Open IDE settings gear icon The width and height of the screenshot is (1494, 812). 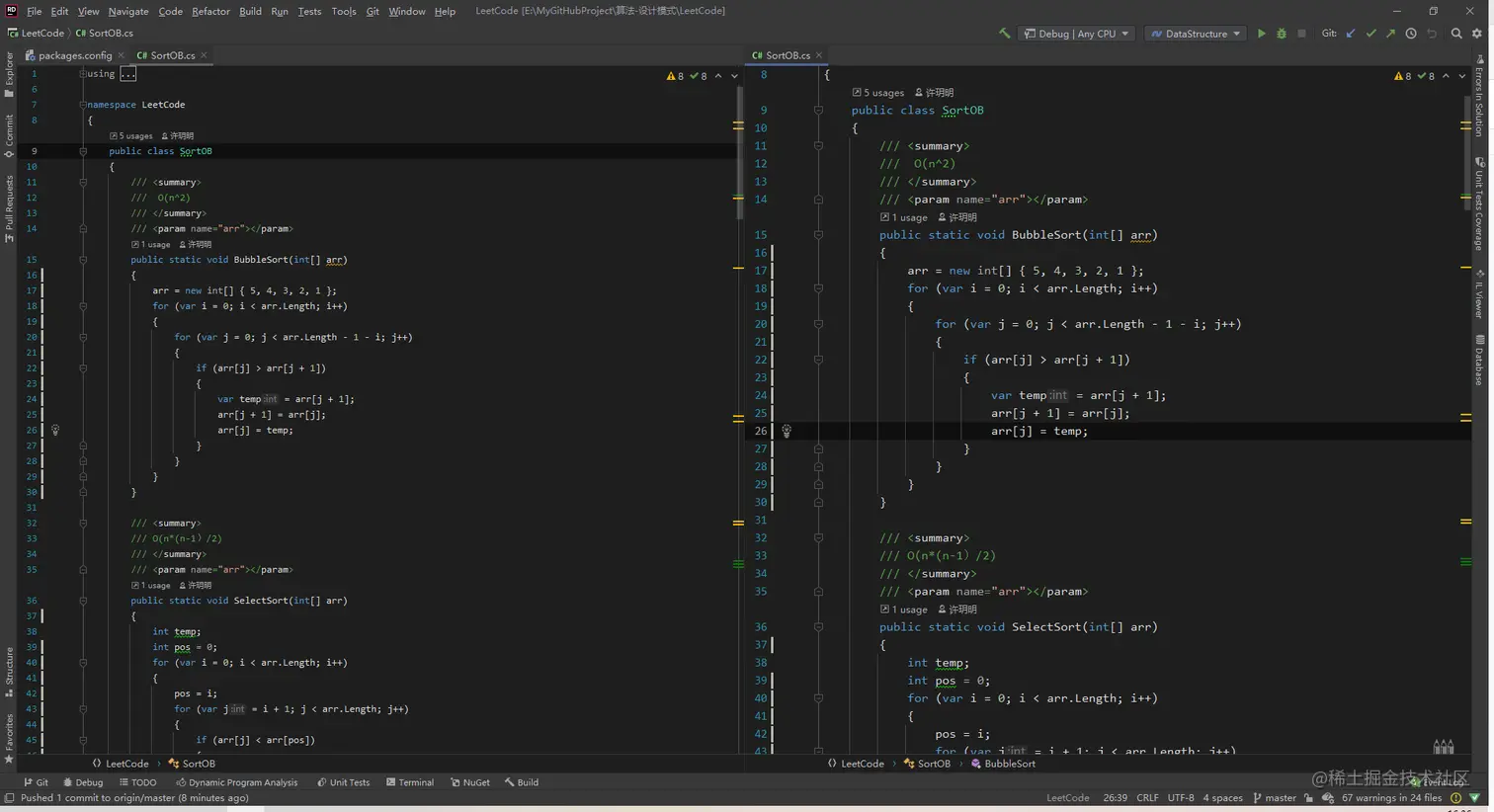1477,34
